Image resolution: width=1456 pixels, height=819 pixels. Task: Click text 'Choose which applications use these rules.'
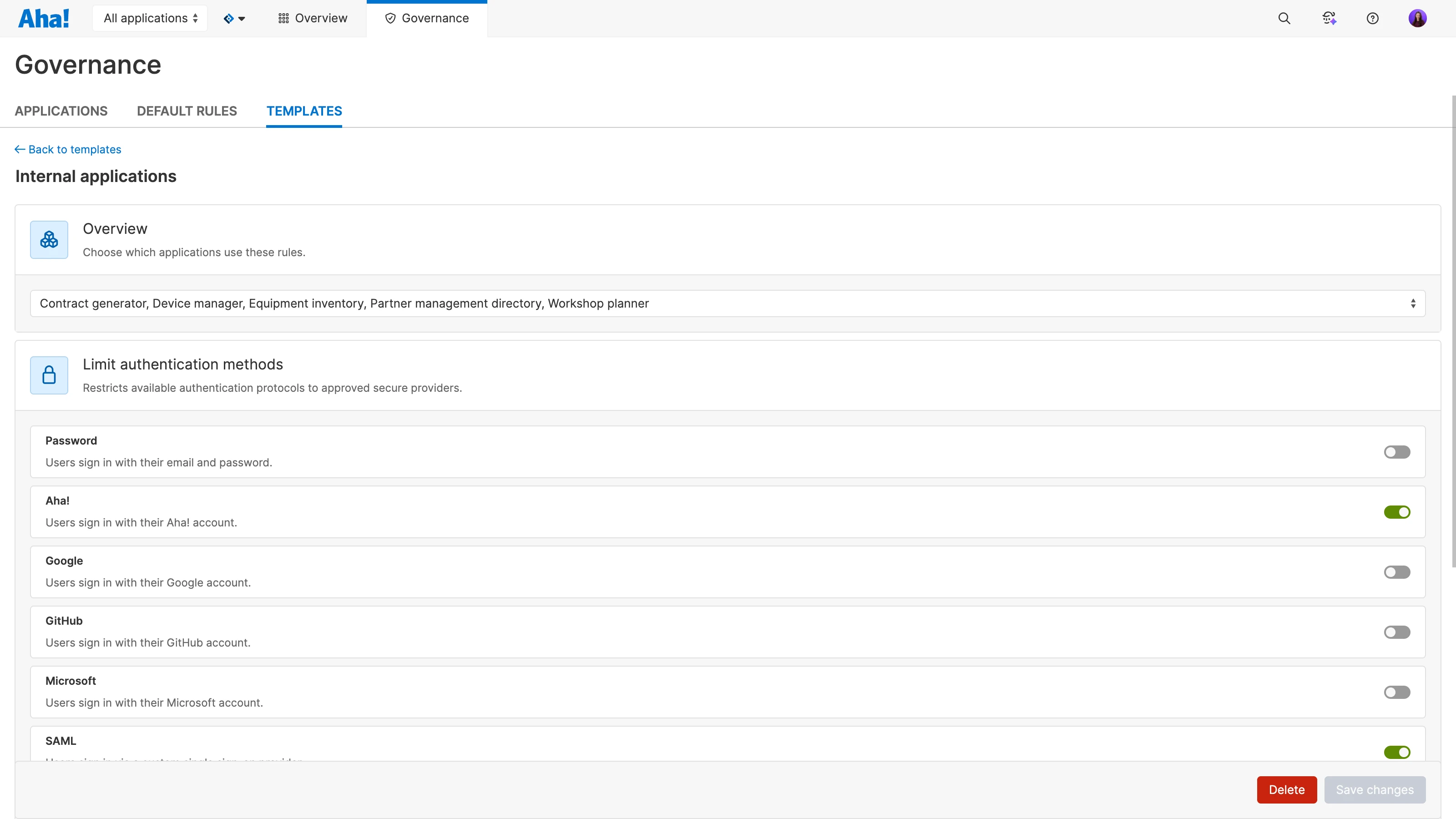[194, 252]
